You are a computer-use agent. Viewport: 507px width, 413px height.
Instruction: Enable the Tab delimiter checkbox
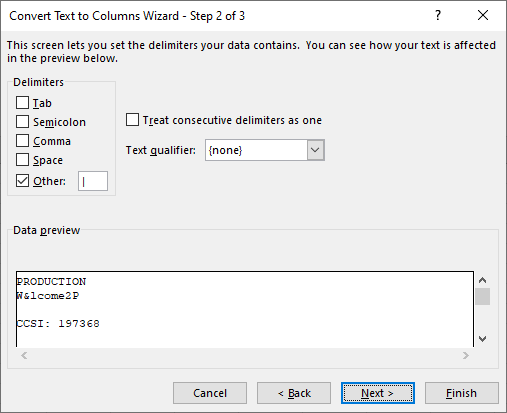point(22,103)
